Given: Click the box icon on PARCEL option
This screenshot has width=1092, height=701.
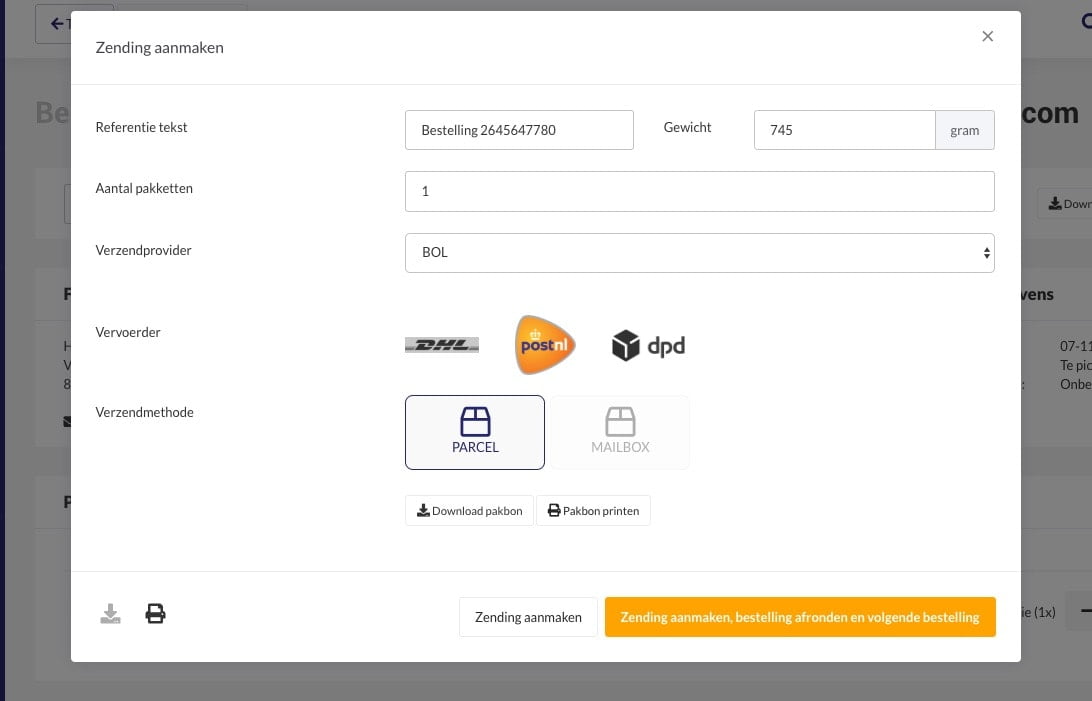Looking at the screenshot, I should point(475,420).
